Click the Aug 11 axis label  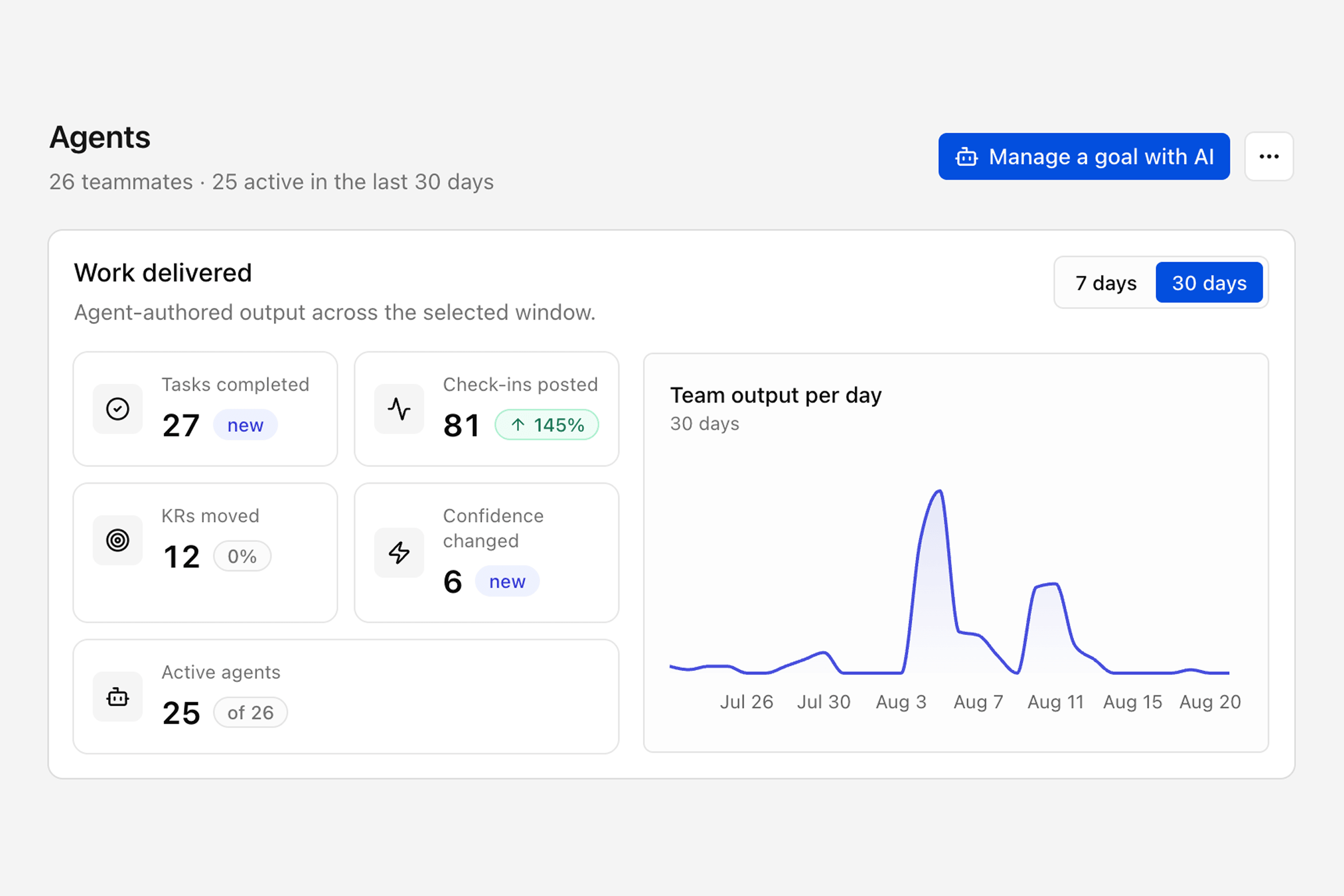(x=1056, y=702)
